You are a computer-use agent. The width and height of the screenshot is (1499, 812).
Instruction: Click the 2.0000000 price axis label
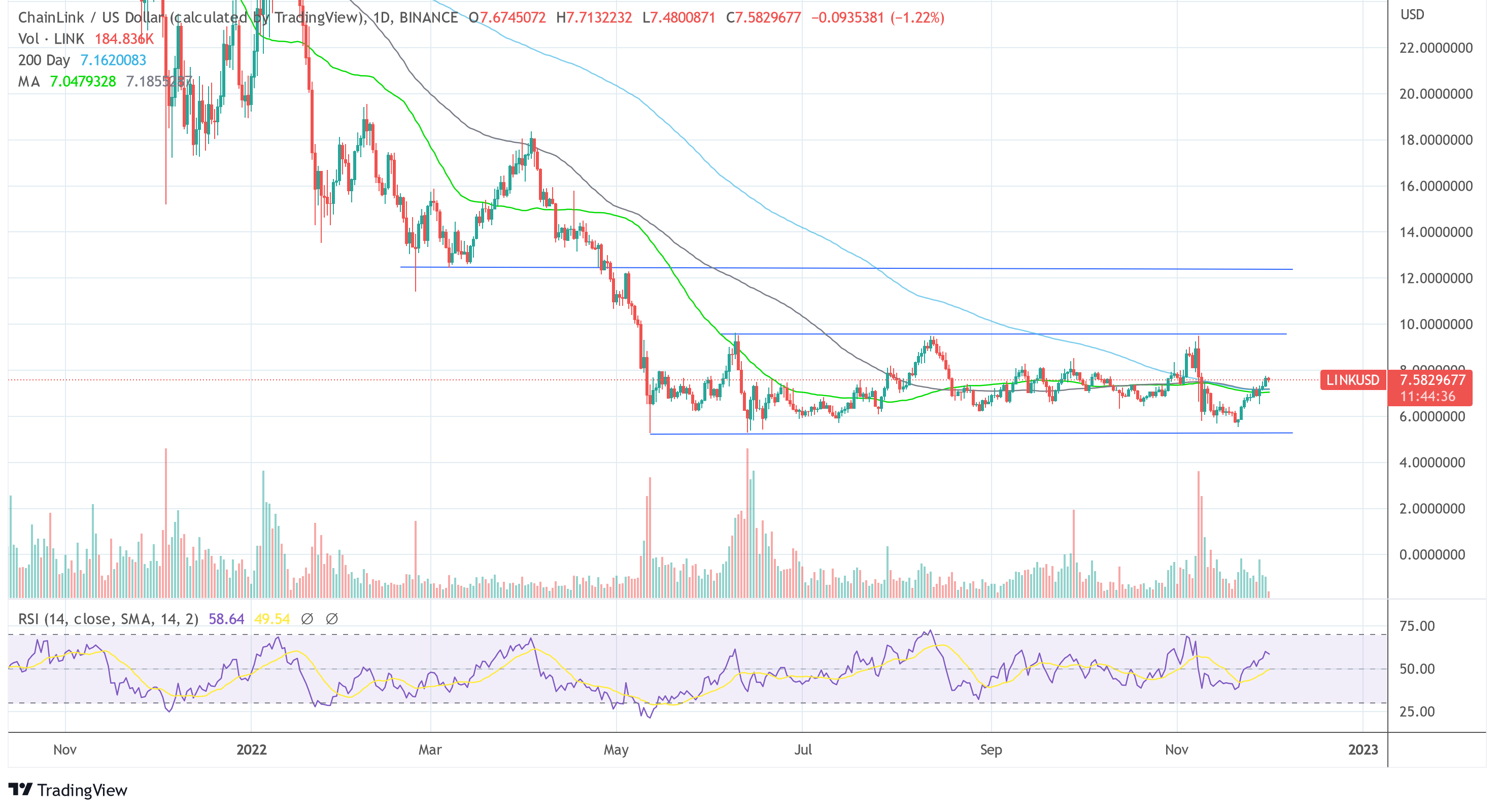[1432, 508]
